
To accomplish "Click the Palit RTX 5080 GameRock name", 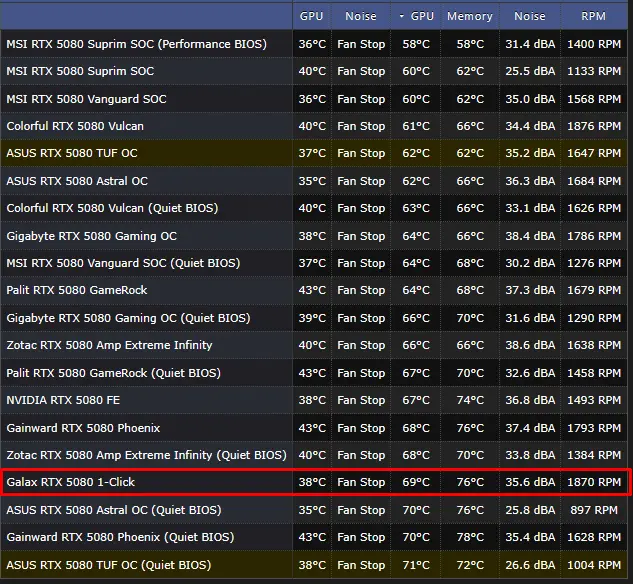I will tap(77, 290).
